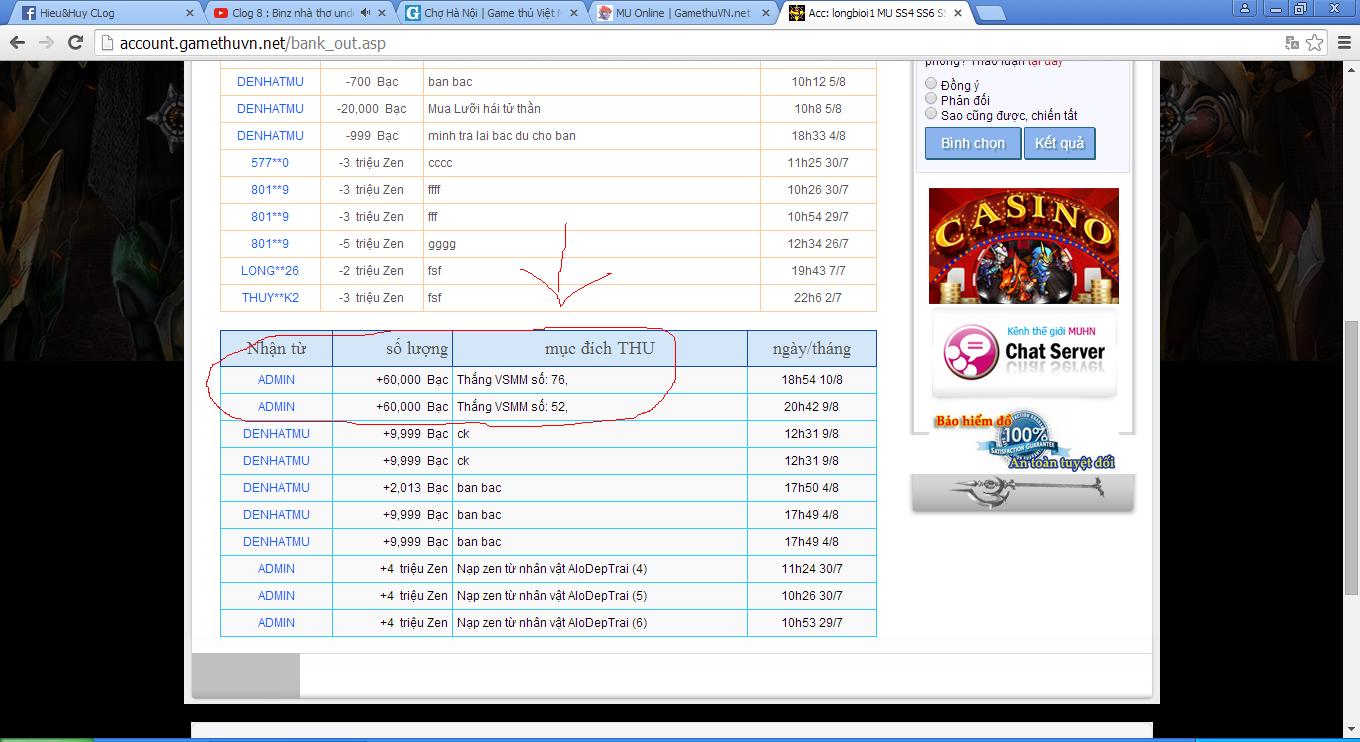Click 801**9 link in the gggg row
Viewport: 1360px width, 742px height.
[x=270, y=243]
